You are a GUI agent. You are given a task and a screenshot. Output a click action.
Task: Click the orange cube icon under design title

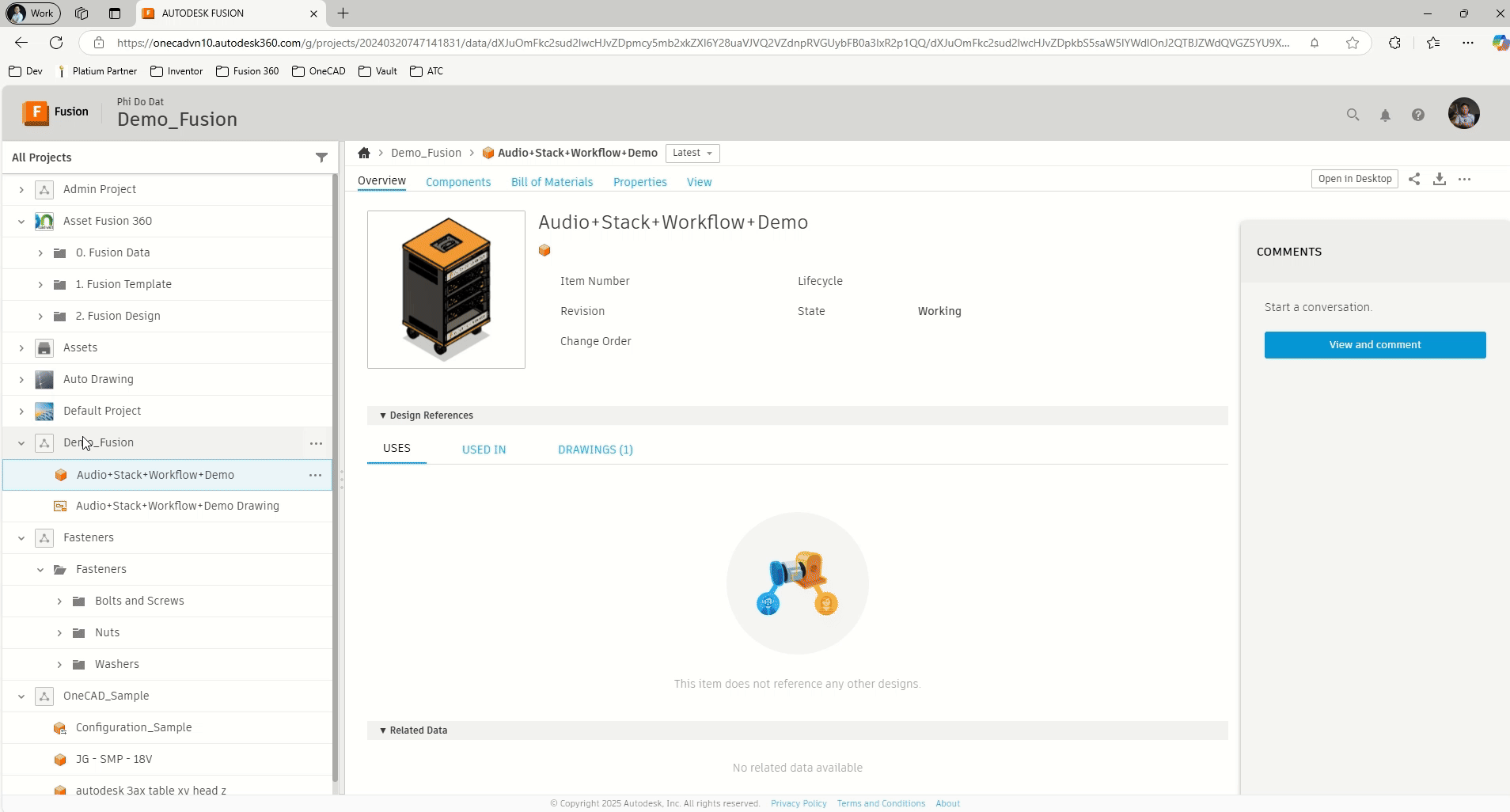click(544, 250)
